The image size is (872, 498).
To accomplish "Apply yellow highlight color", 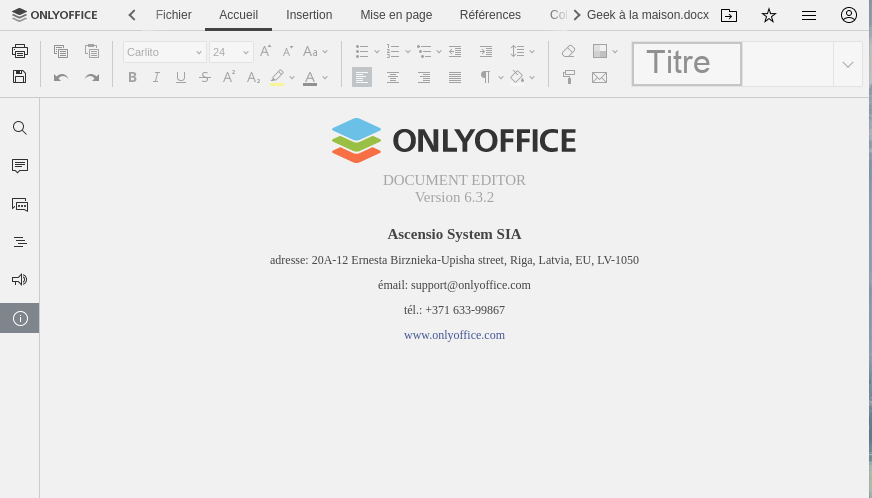I will tap(277, 77).
